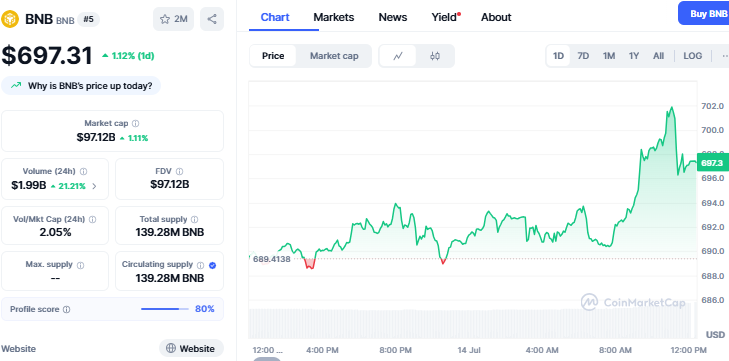Screen dimensions: 729x361
Task: Open the Chart tab
Action: click(x=275, y=17)
